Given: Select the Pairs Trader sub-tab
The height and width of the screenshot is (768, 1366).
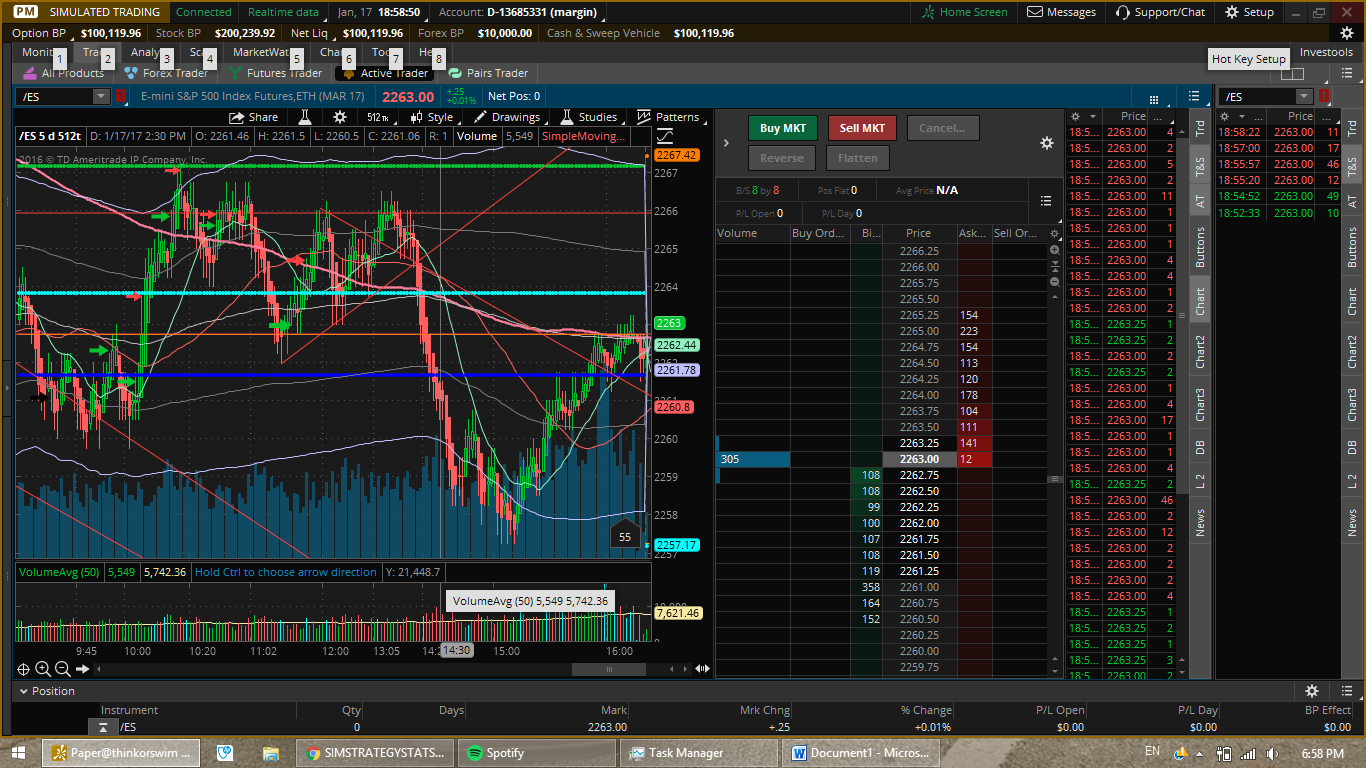Looking at the screenshot, I should coord(488,73).
